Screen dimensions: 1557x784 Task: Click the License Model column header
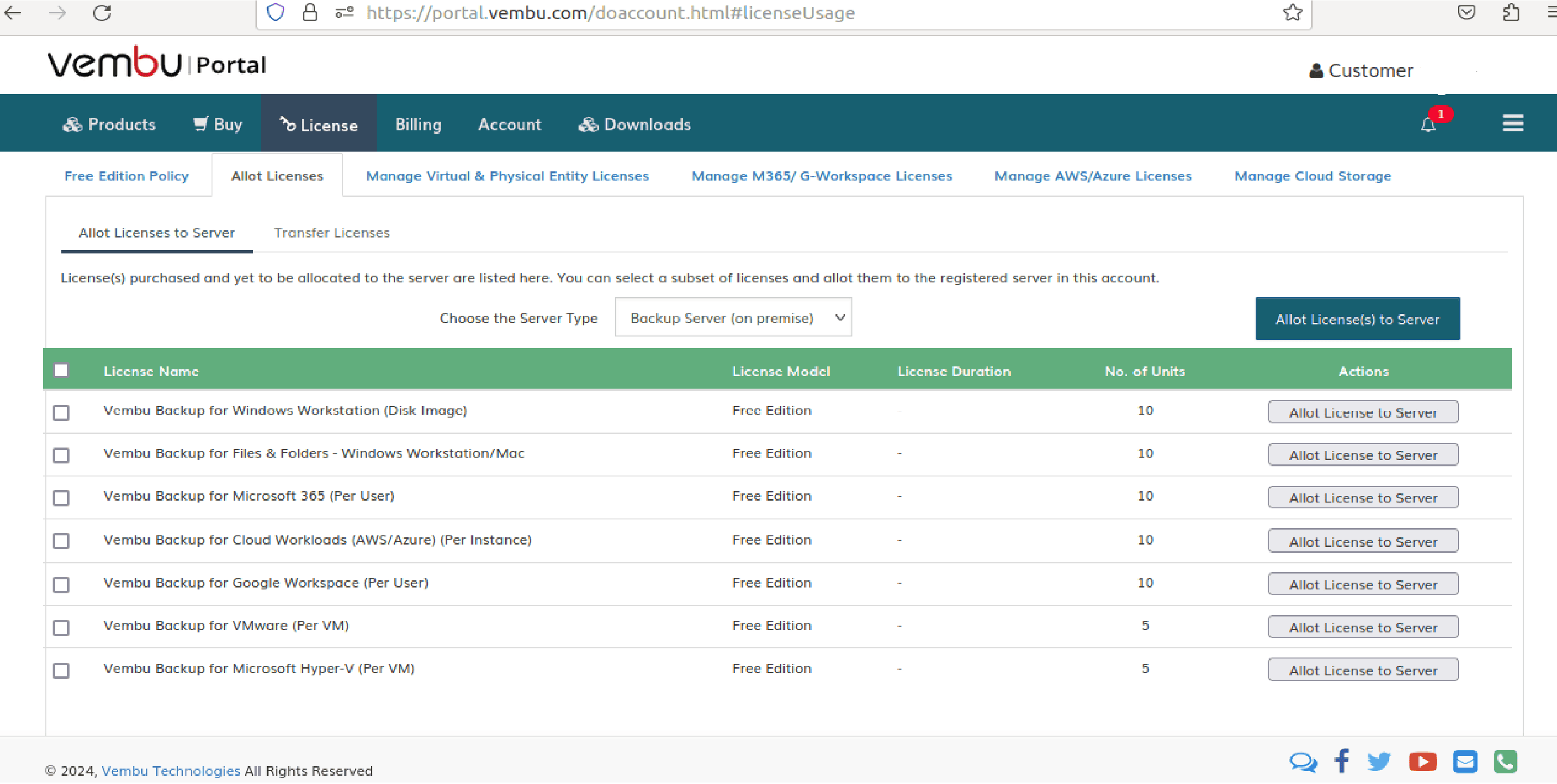(781, 371)
